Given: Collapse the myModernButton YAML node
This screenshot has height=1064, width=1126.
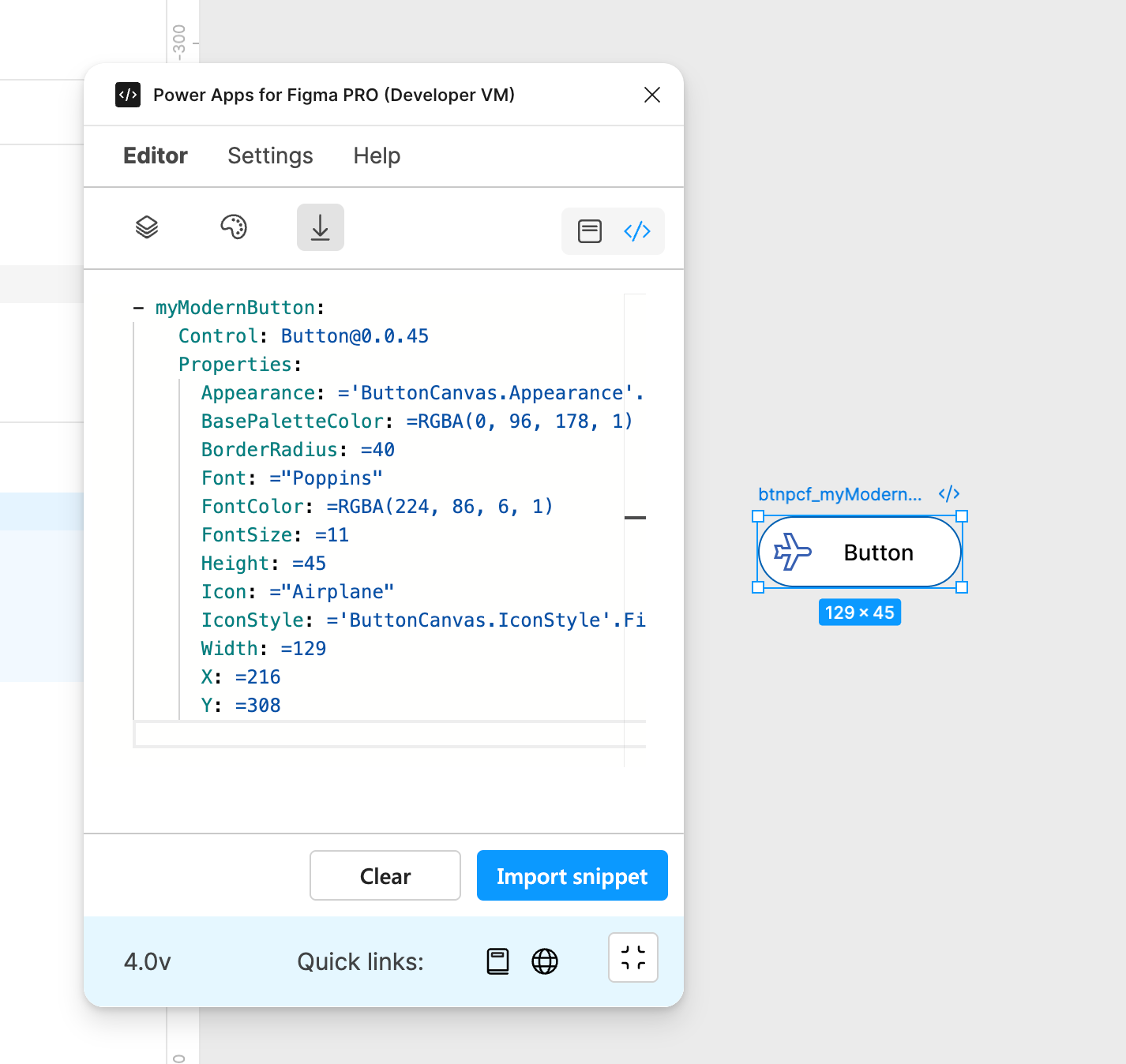Looking at the screenshot, I should 139,308.
